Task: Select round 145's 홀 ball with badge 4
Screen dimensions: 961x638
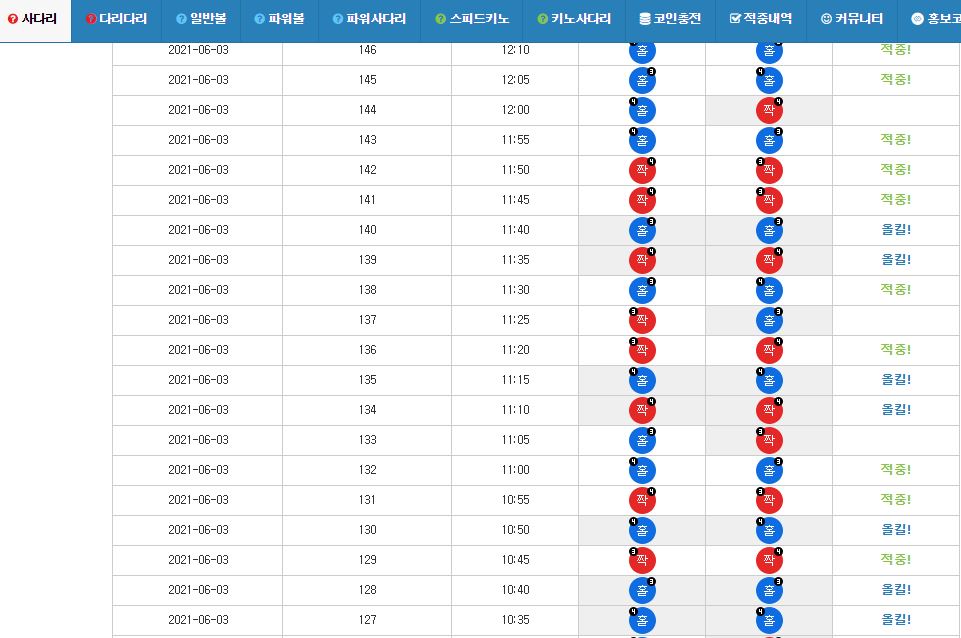Action: point(769,80)
